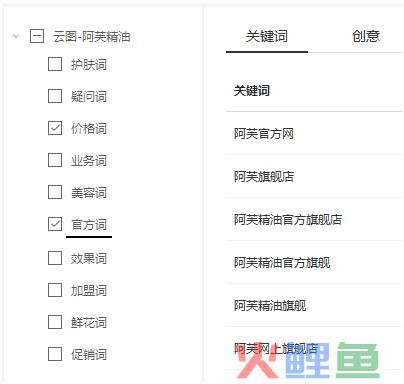The height and width of the screenshot is (384, 404).
Task: Select the 云图-阿芙精油 tree node label
Action: 92,36
